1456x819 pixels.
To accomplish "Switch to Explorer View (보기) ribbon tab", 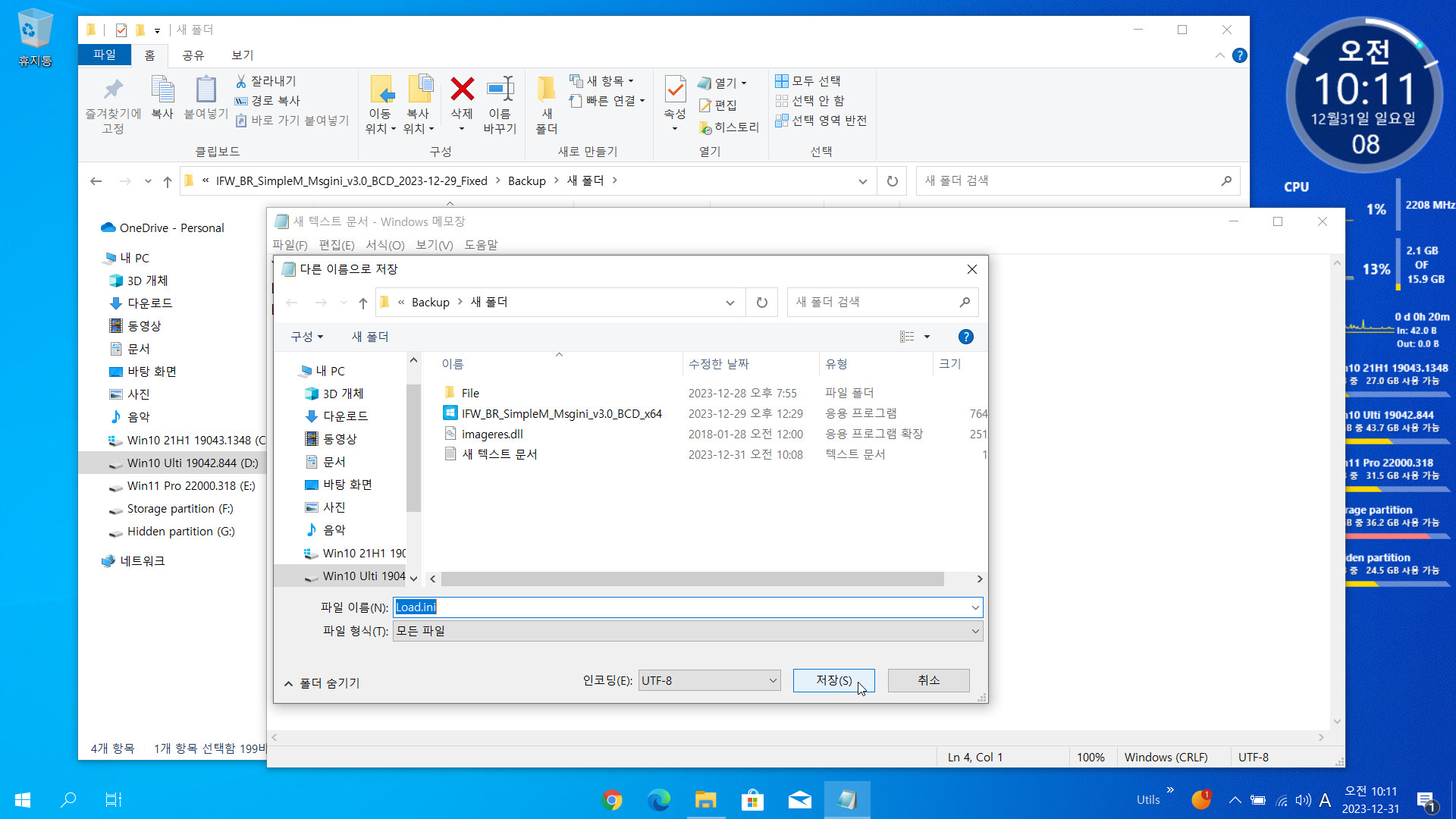I will point(243,55).
